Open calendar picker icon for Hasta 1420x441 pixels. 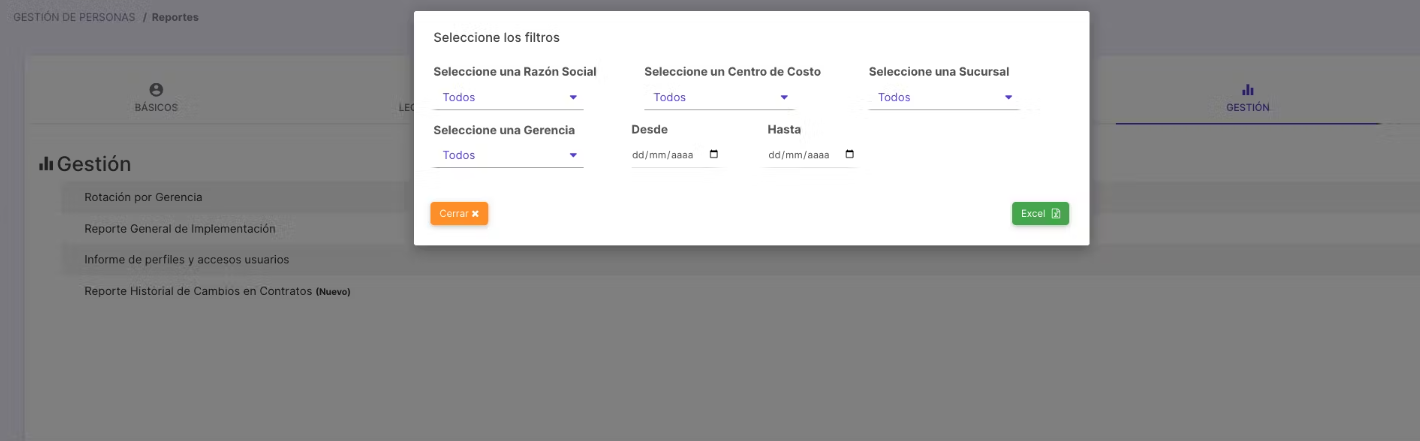point(850,155)
